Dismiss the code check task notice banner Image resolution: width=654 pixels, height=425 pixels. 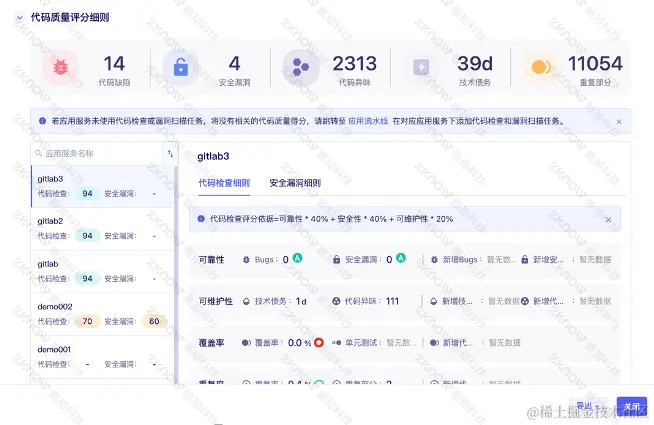(619, 121)
